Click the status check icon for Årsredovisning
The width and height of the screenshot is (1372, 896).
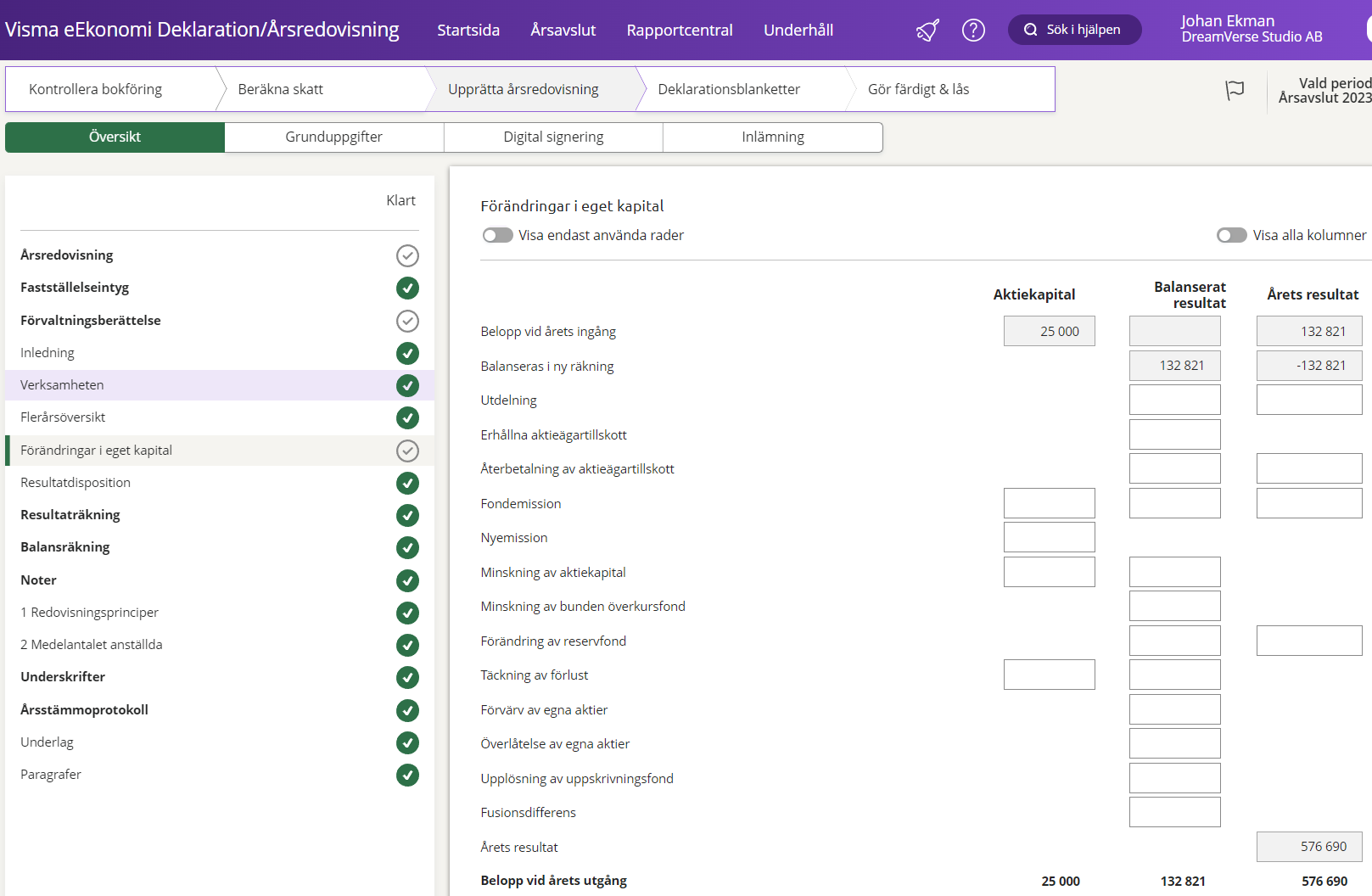pos(407,255)
